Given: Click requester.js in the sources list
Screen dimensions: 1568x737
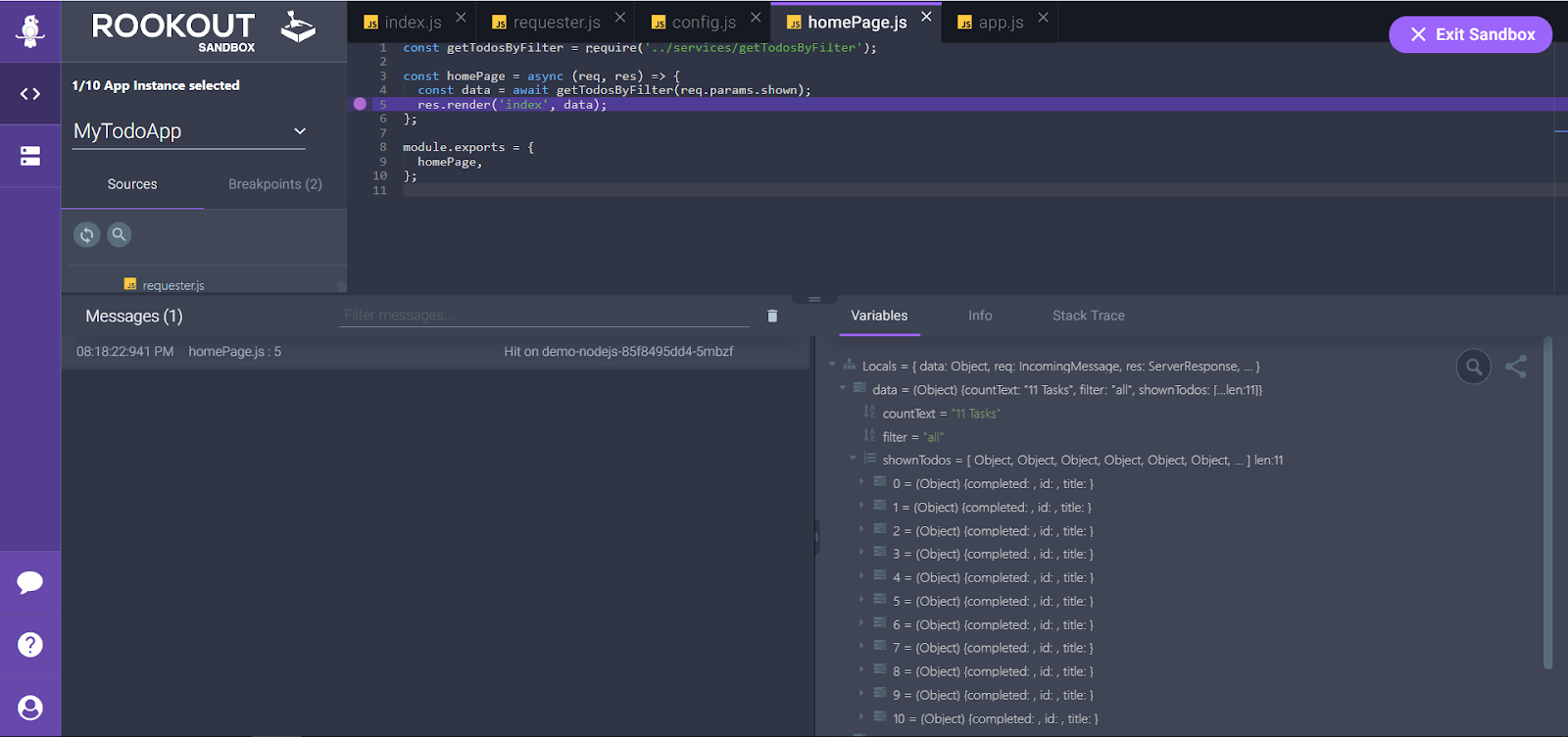Looking at the screenshot, I should pyautogui.click(x=173, y=285).
